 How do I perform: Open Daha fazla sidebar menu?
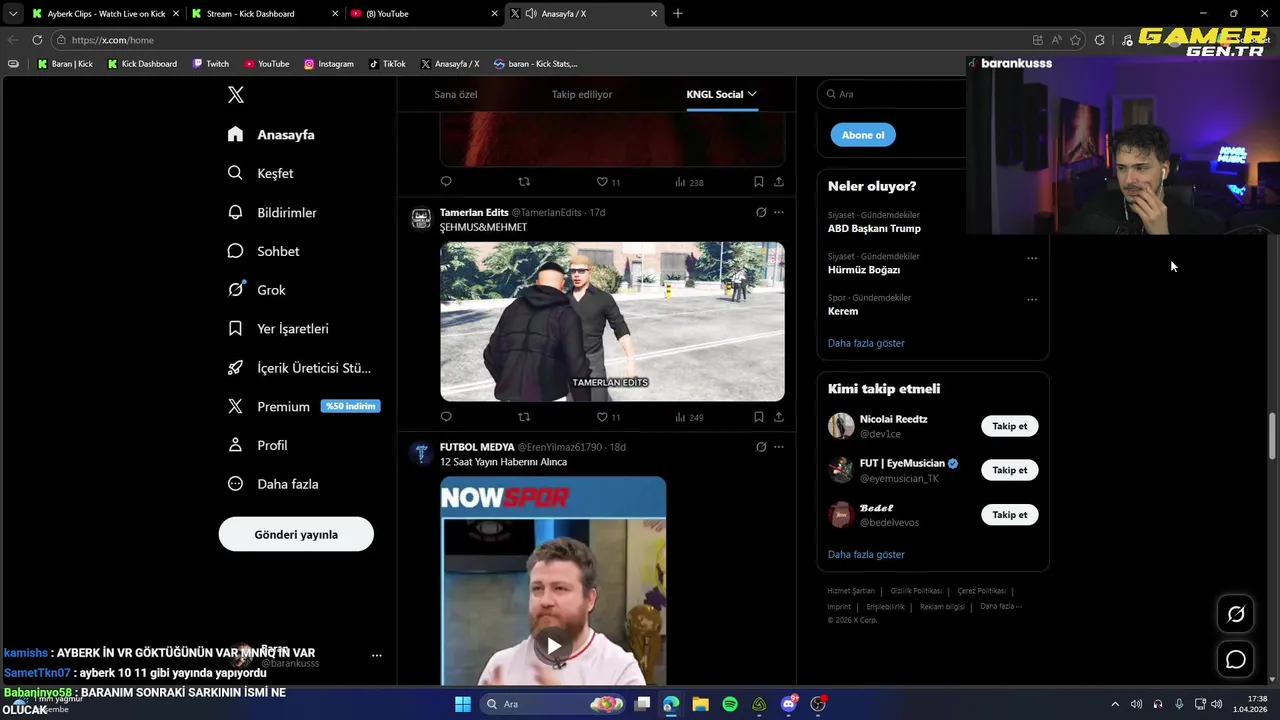(273, 484)
